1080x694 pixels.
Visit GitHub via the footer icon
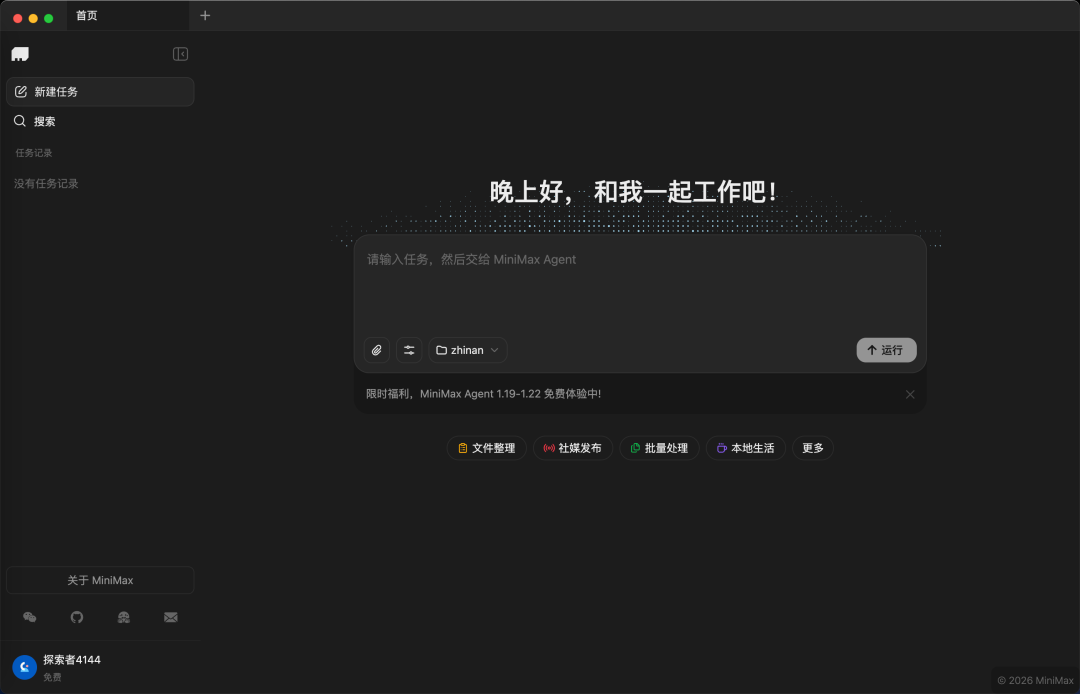coord(77,618)
